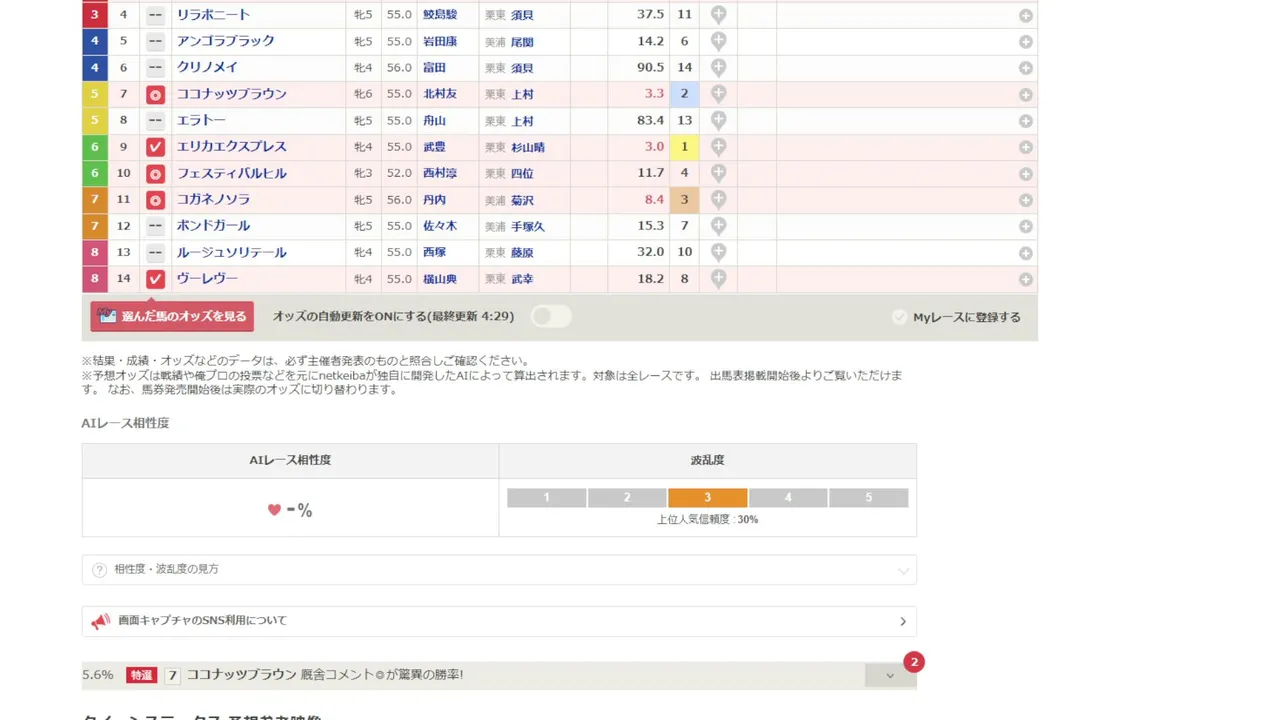The image size is (1280, 720).
Task: Toggle the ◎ mark on コガネノソラ
Action: [x=155, y=200]
